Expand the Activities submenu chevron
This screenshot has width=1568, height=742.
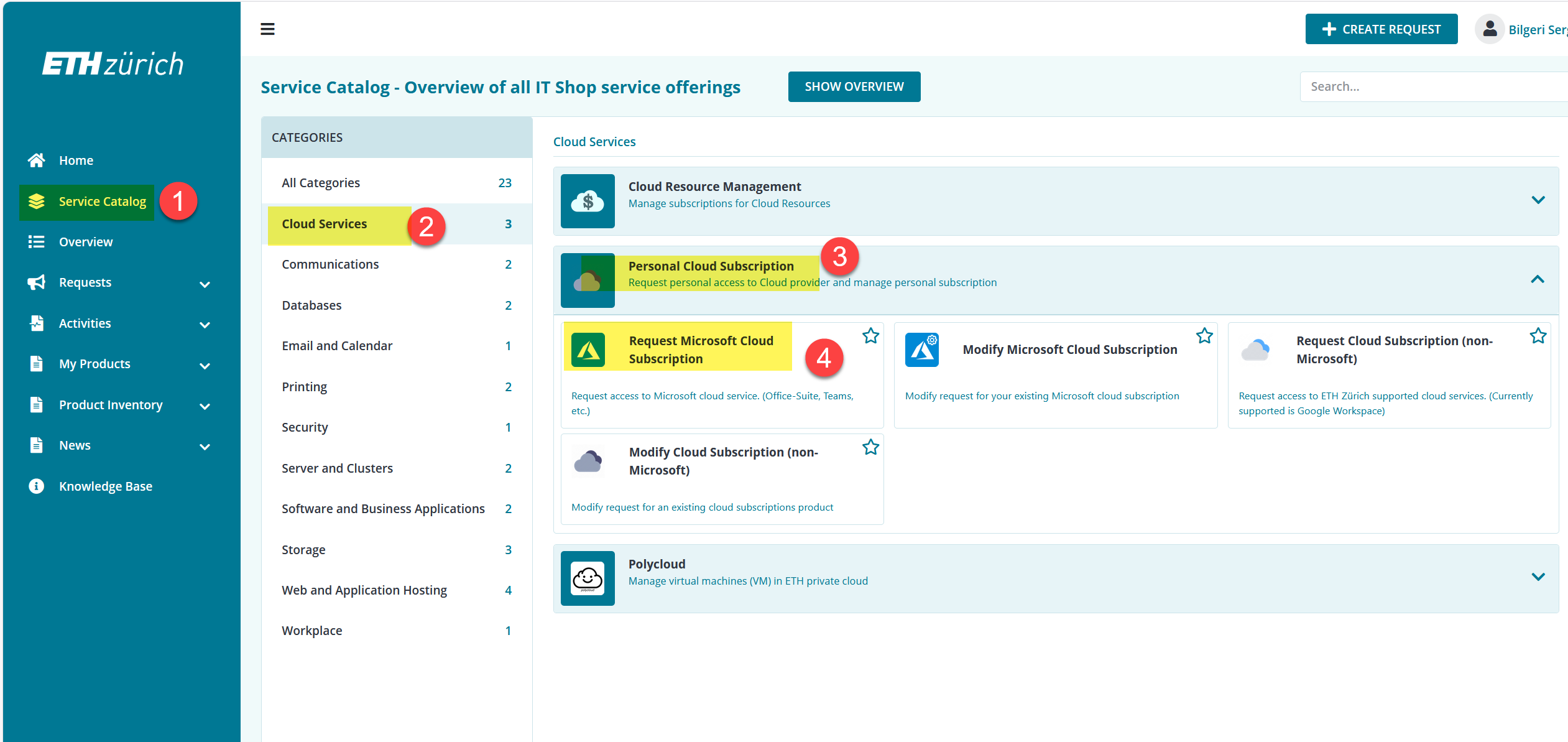205,325
